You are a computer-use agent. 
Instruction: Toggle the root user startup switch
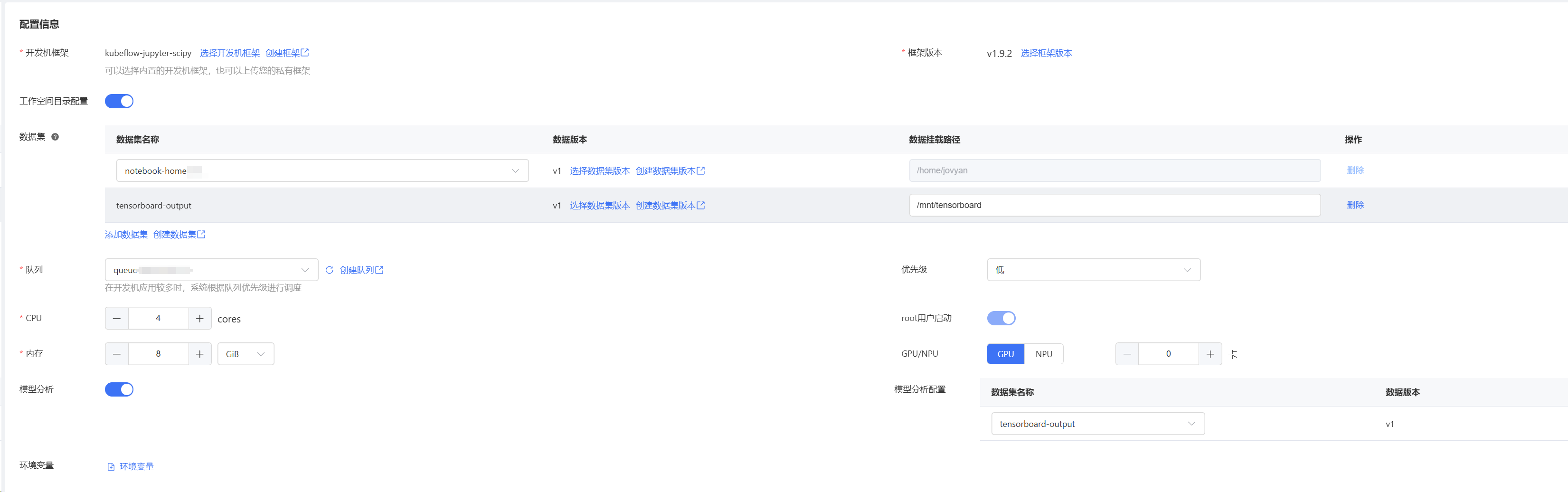pos(1001,318)
